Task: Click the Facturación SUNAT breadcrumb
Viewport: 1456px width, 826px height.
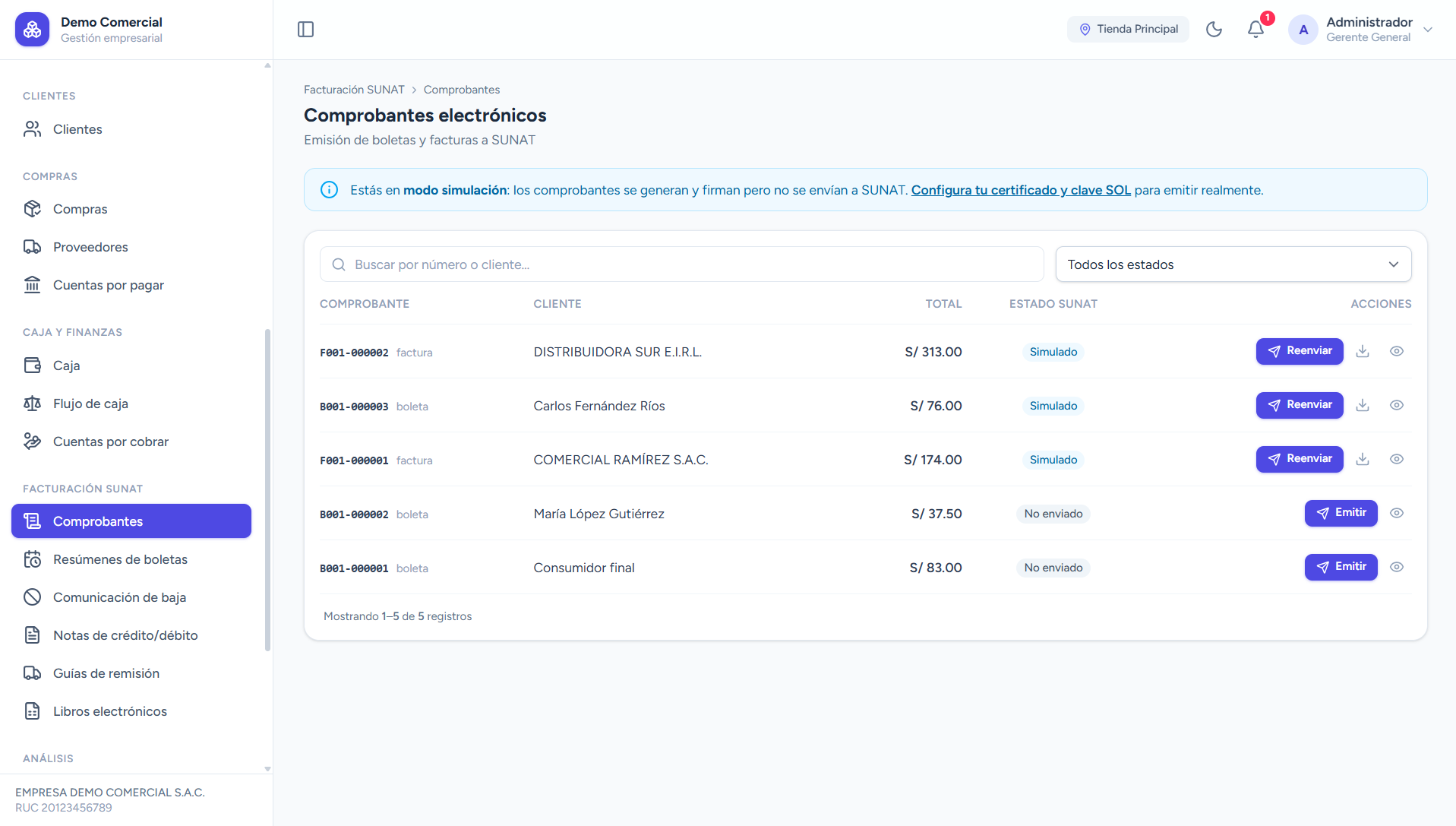Action: [354, 90]
